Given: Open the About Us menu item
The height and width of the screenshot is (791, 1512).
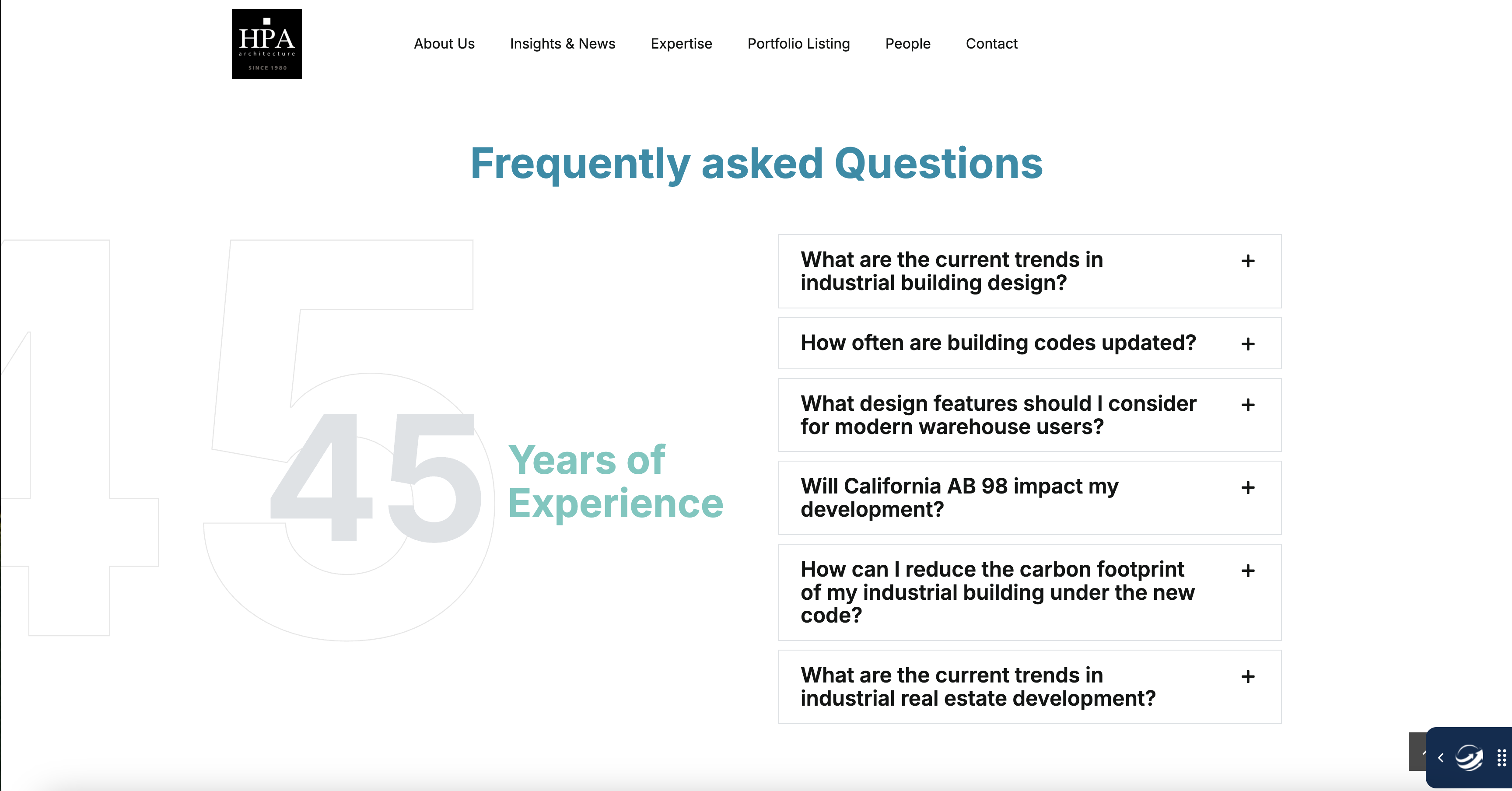Looking at the screenshot, I should pyautogui.click(x=444, y=44).
